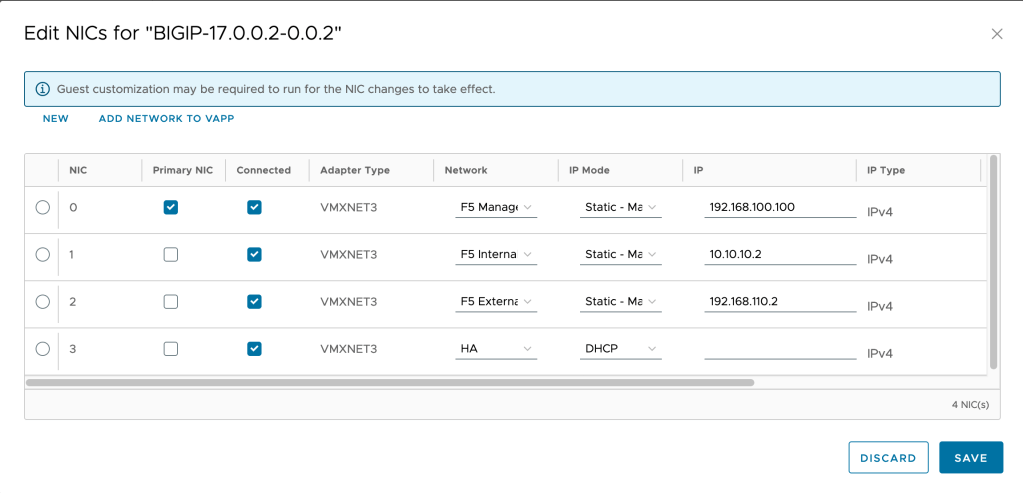Click NEW to add a NIC
The width and height of the screenshot is (1023, 493).
(x=56, y=119)
